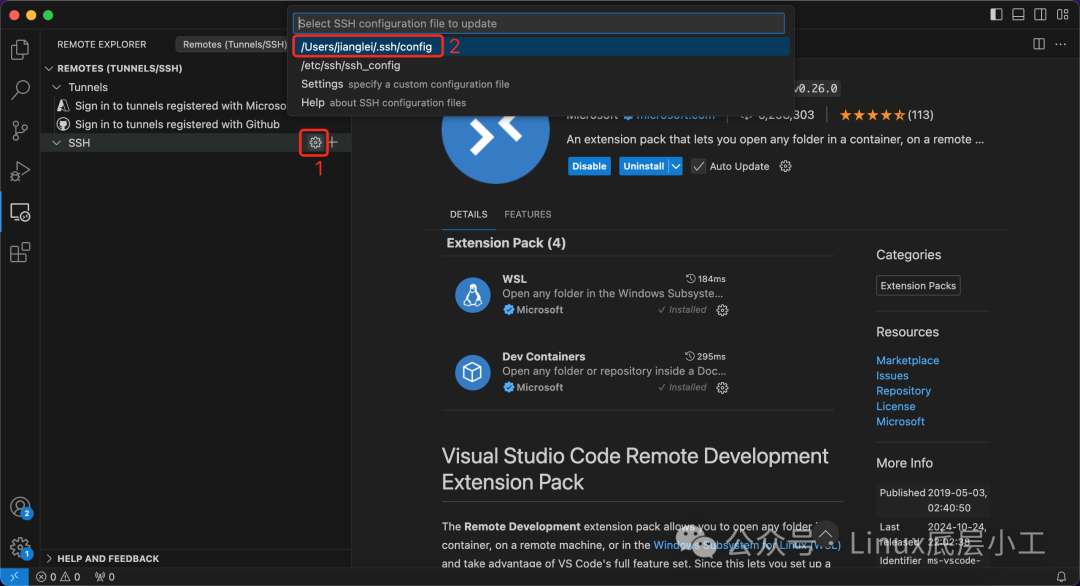The image size is (1080, 586).
Task: Open the Source Control view
Action: (20, 130)
